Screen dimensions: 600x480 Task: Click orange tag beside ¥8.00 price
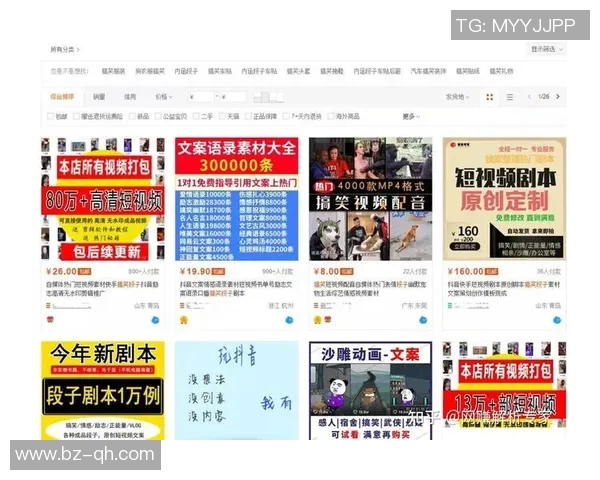click(347, 272)
